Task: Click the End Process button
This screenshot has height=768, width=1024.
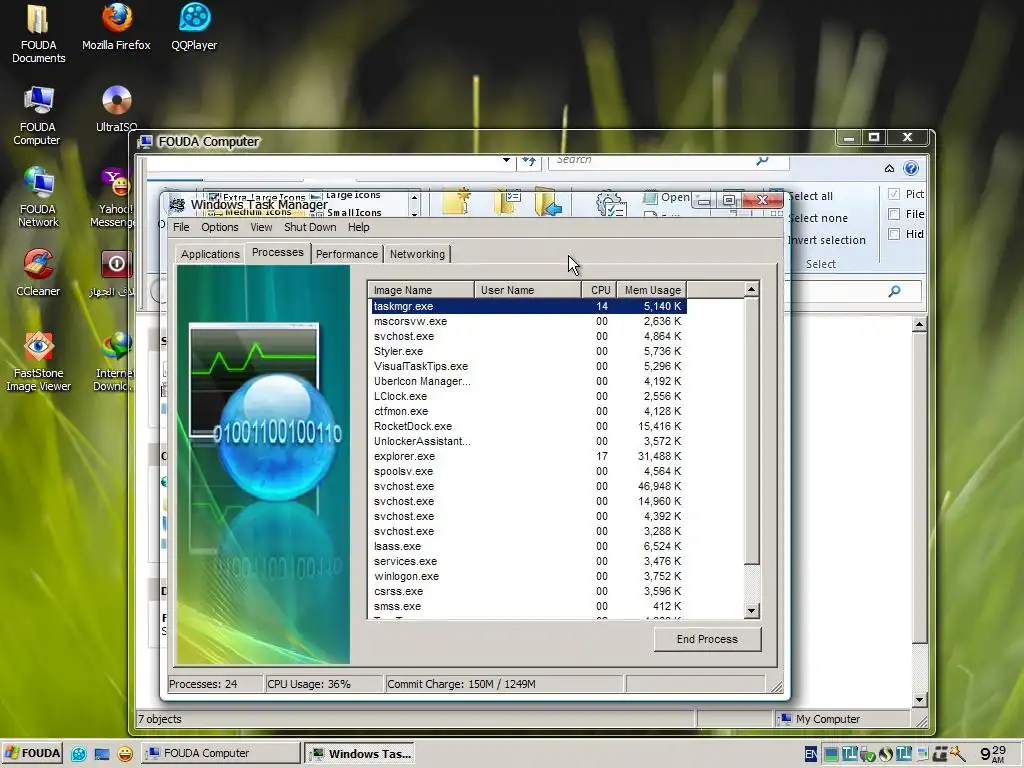Action: (707, 639)
